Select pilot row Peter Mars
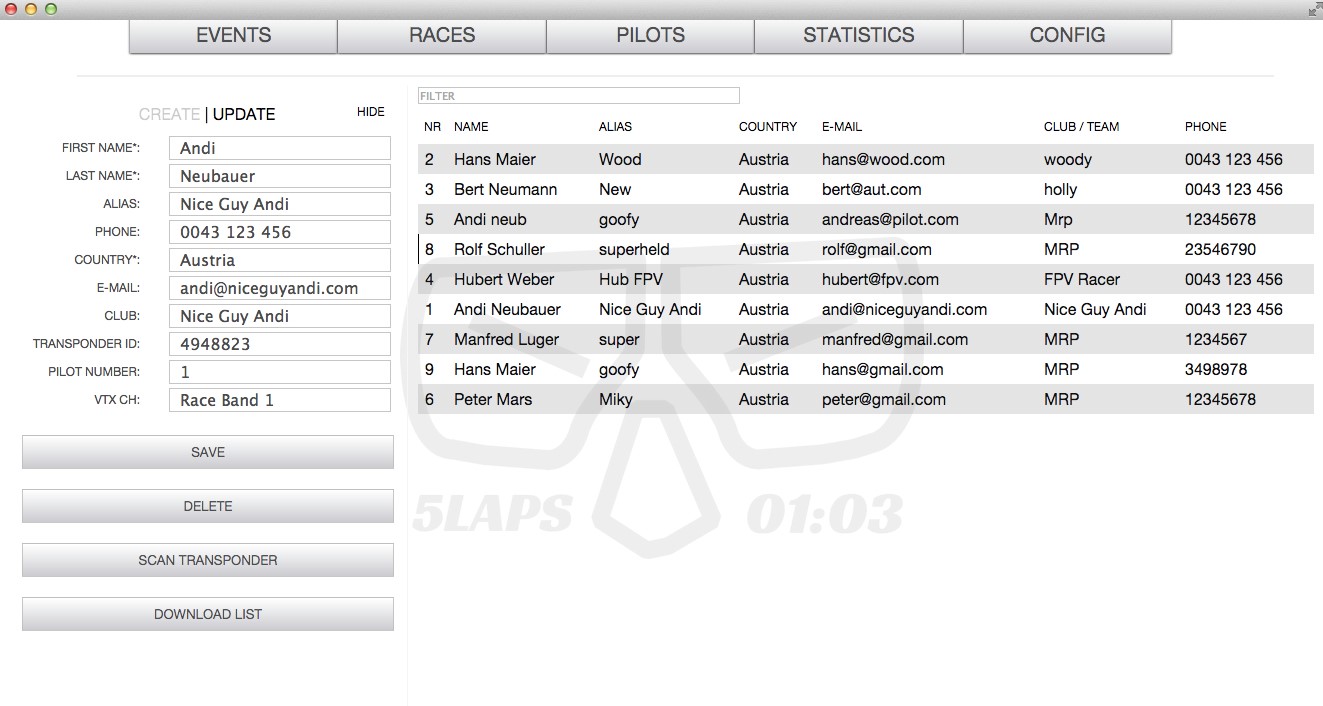The image size is (1323, 706). 866,399
